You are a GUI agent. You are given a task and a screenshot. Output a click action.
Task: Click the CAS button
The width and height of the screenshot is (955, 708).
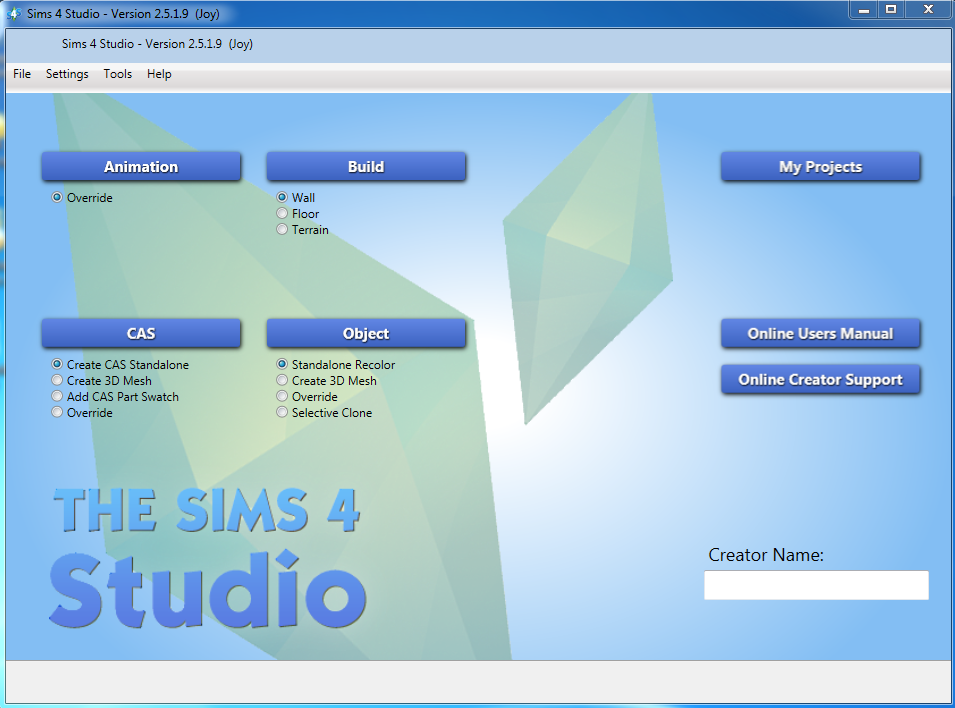point(141,333)
